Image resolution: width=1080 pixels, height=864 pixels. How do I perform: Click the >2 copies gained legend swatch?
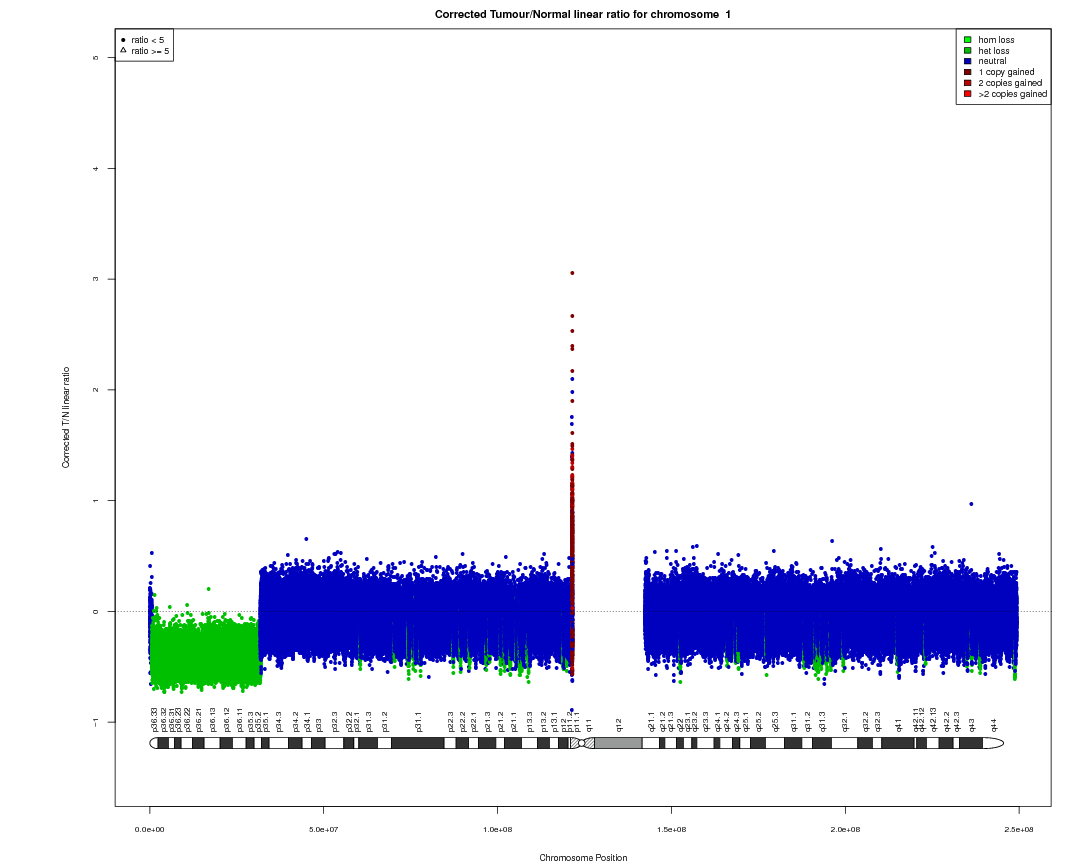click(968, 94)
